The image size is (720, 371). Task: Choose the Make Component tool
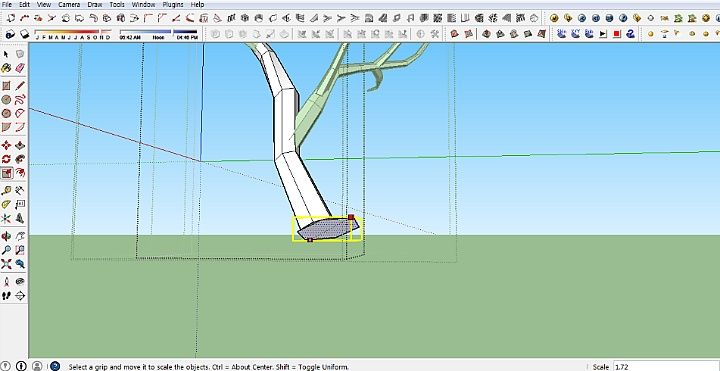click(x=20, y=54)
